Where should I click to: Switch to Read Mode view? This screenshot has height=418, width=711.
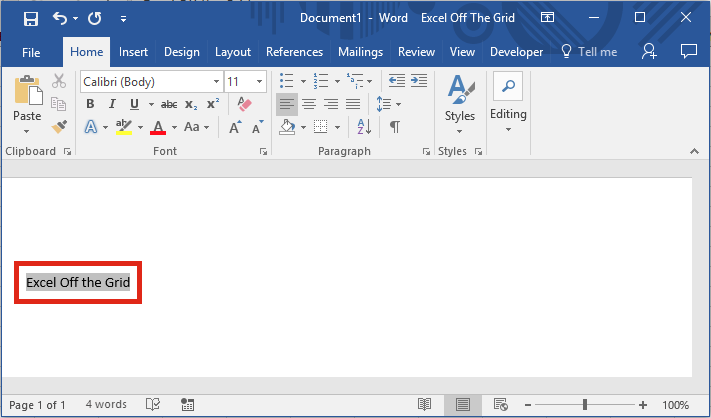[x=424, y=404]
